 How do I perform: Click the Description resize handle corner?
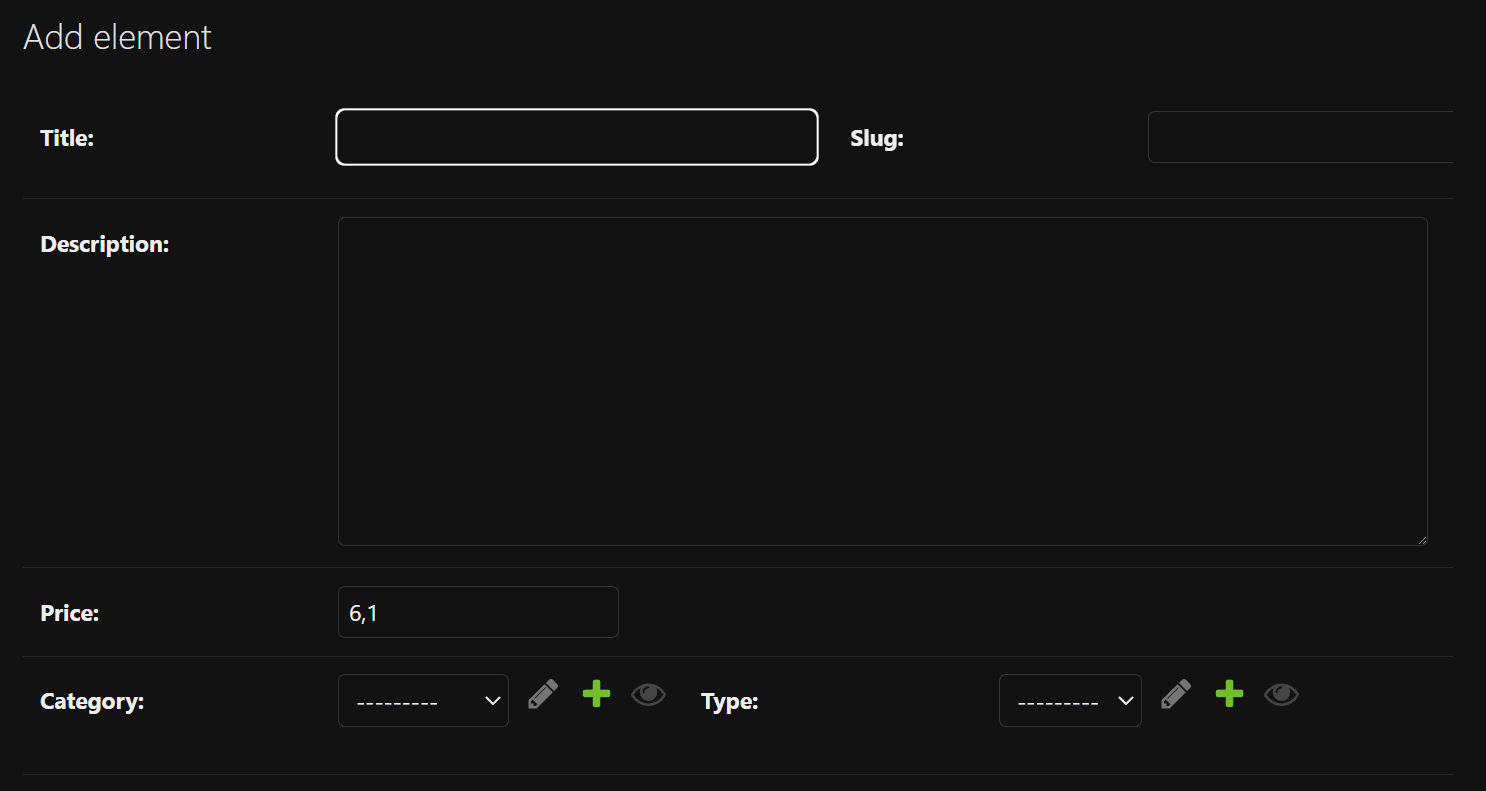click(1421, 539)
